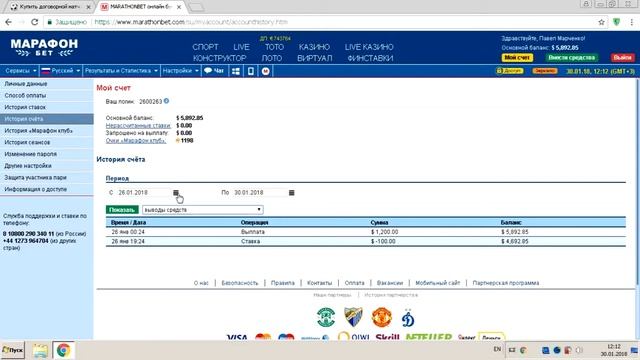Expand the Настройки dropdown
This screenshot has width=640, height=360.
[x=180, y=71]
